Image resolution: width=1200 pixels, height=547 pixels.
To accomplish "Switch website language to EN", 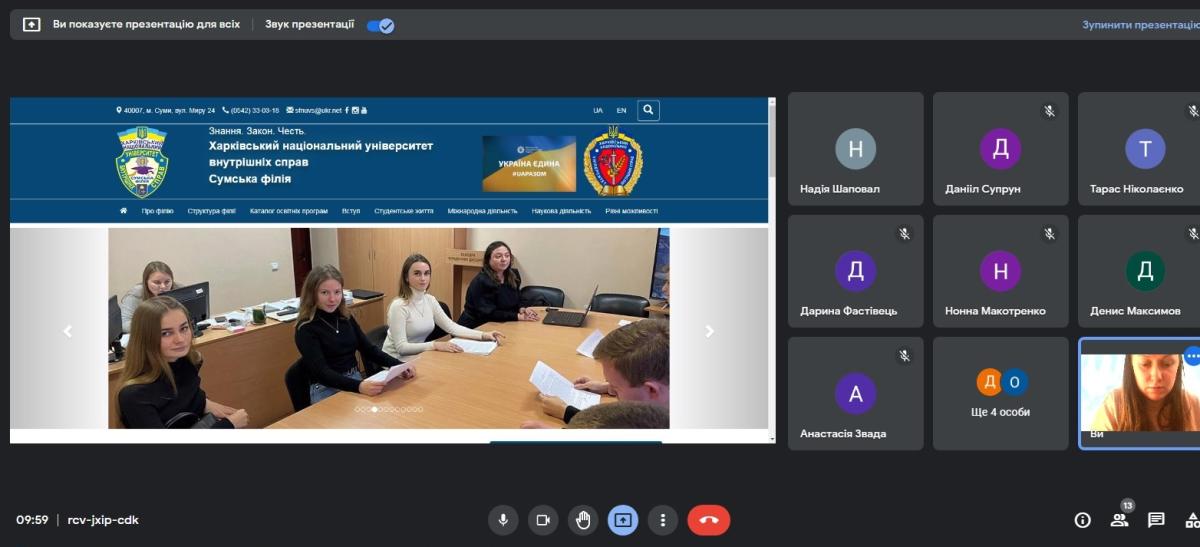I will click(621, 110).
